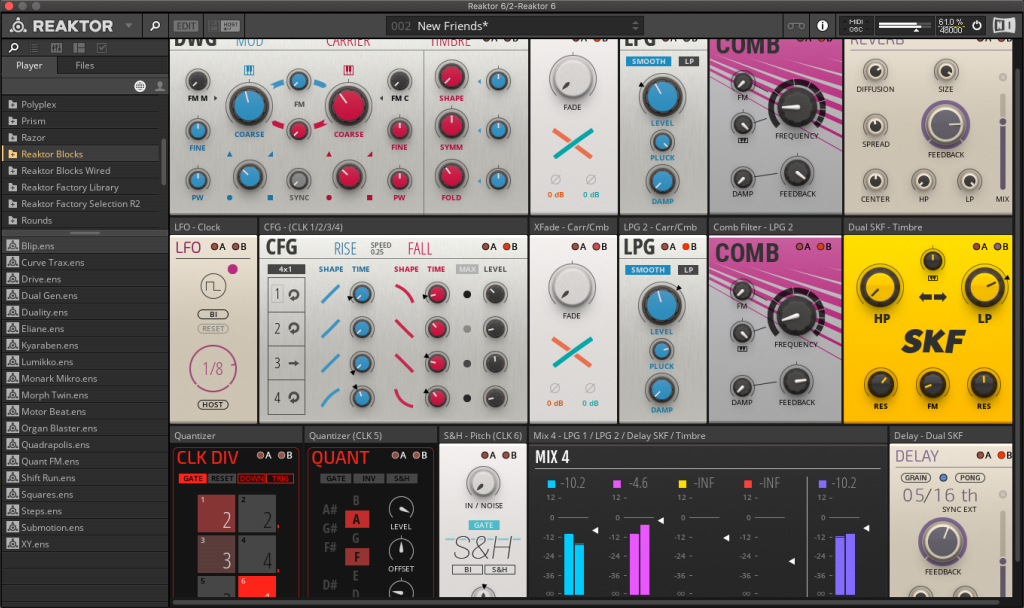The height and width of the screenshot is (608, 1024).
Task: Toggle SMOOTH on the LPG 2 - Carr/Cmb block
Action: coord(648,270)
